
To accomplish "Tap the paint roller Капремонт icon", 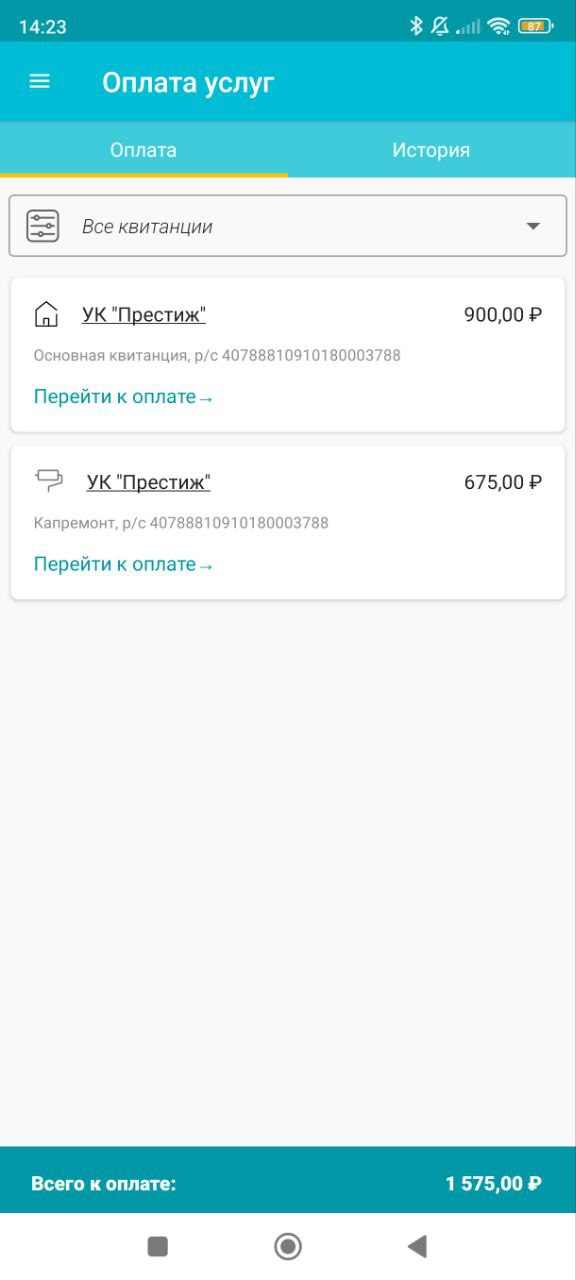I will [48, 481].
